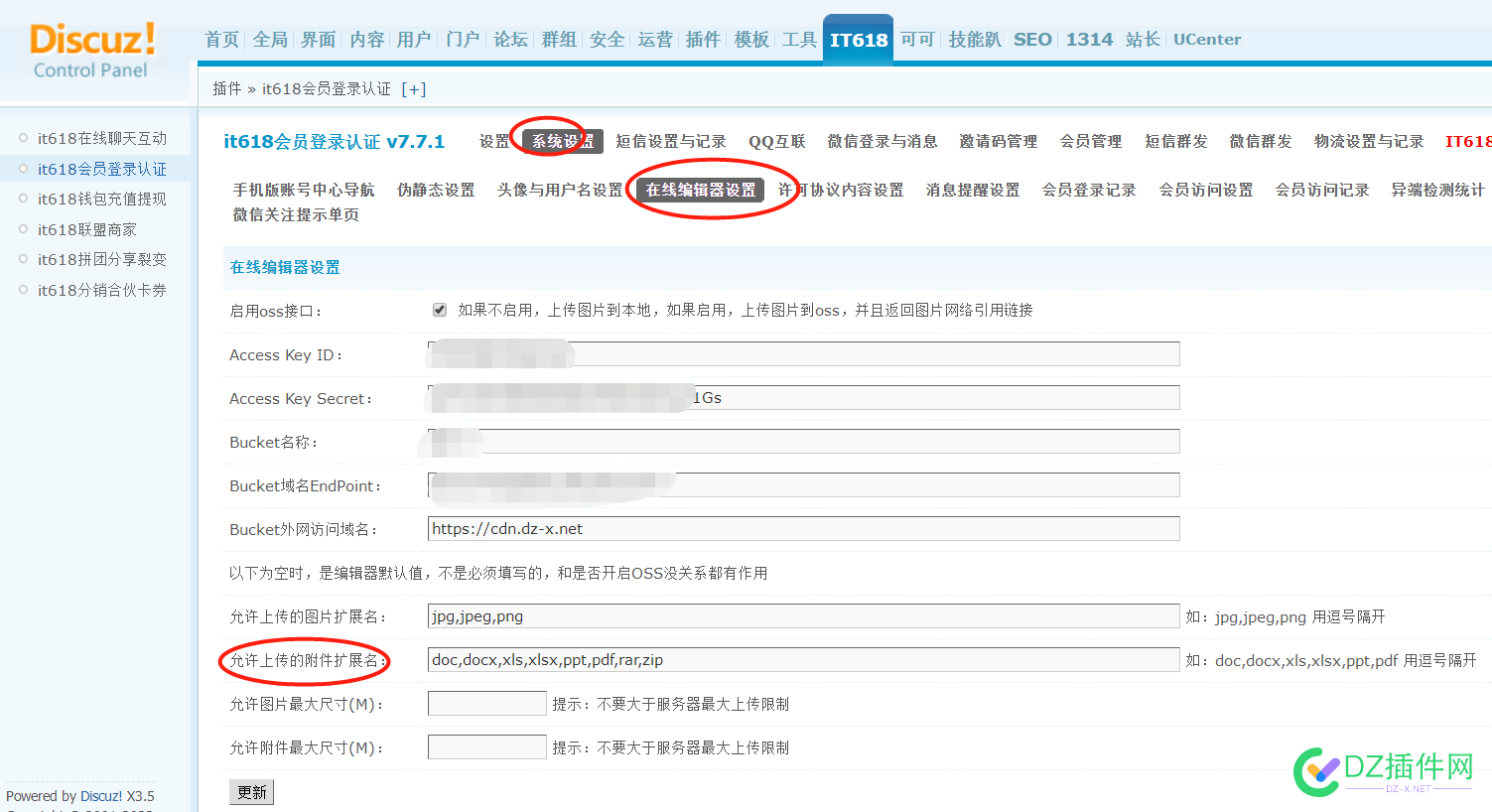Open the 异端检测统计 sub-tab
Image resolution: width=1492 pixels, height=812 pixels.
click(1437, 190)
